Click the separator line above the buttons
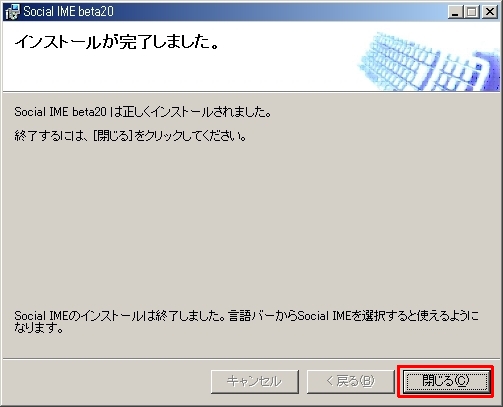The image size is (503, 407). point(251,359)
